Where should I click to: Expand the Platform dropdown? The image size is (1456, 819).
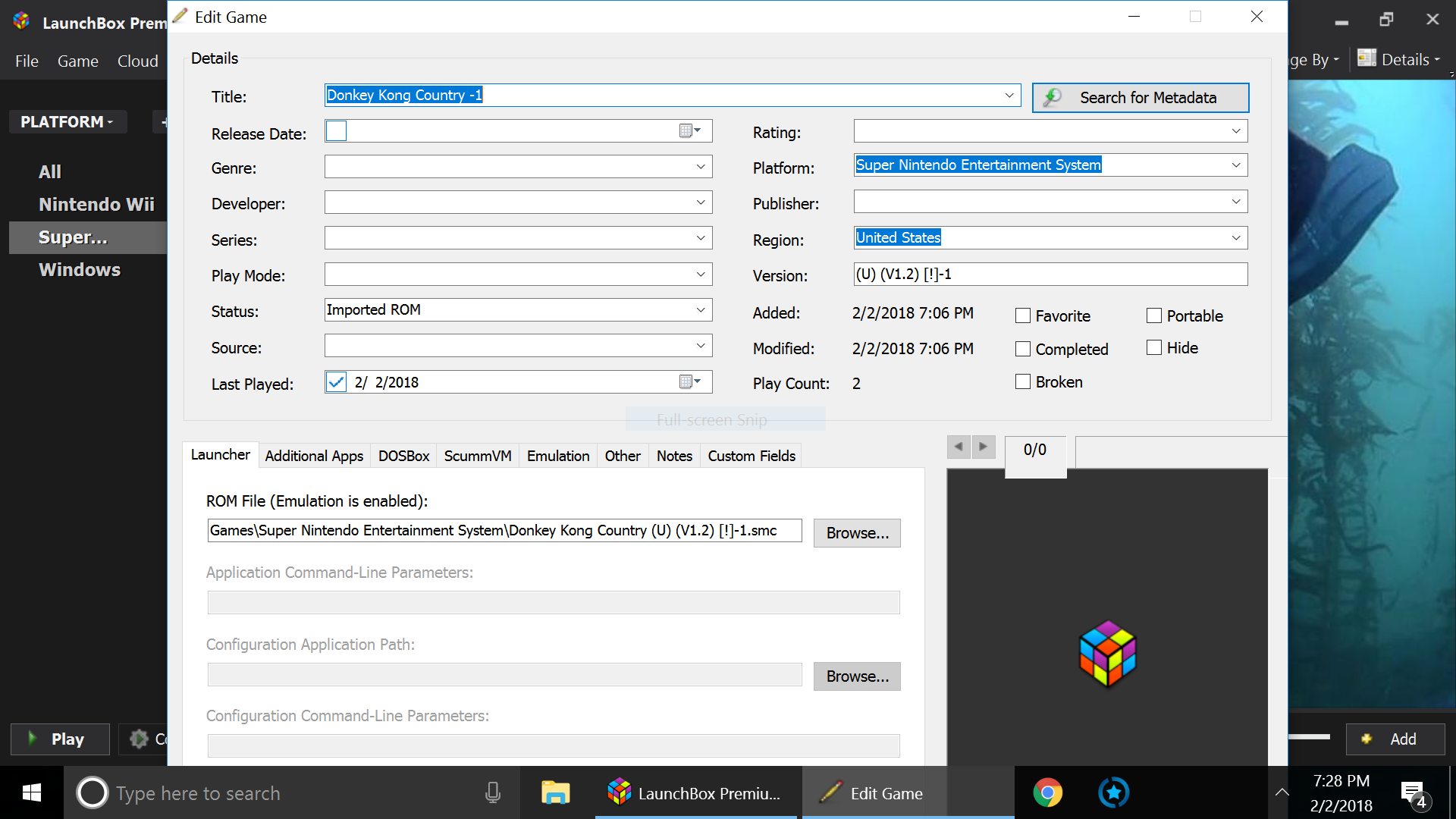click(1236, 165)
